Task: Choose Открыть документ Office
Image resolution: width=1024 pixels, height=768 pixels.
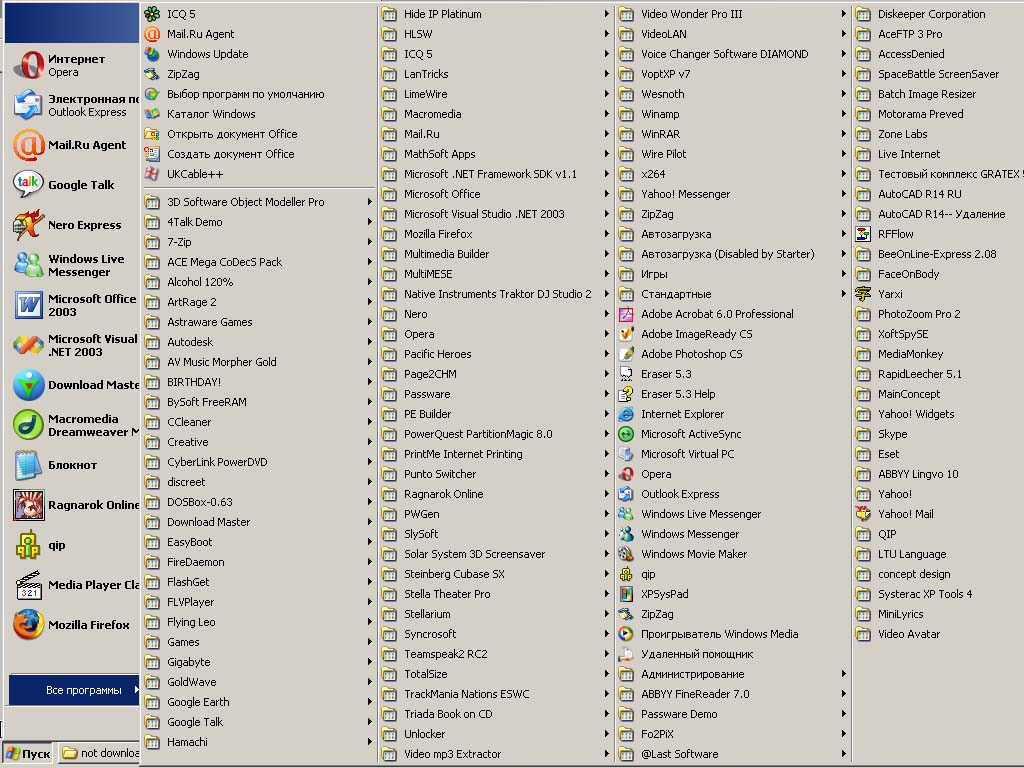Action: 259,134
